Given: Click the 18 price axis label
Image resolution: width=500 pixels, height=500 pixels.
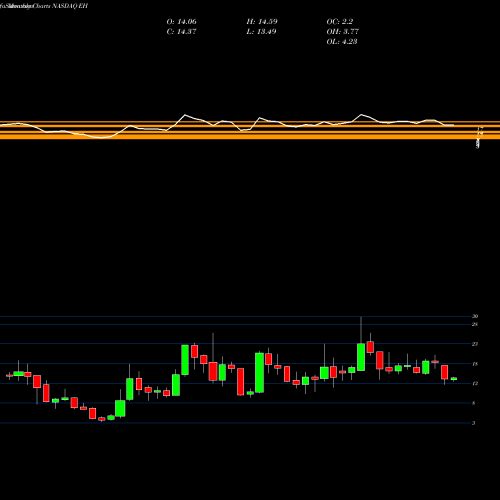Looking at the screenshot, I should tap(475, 364).
